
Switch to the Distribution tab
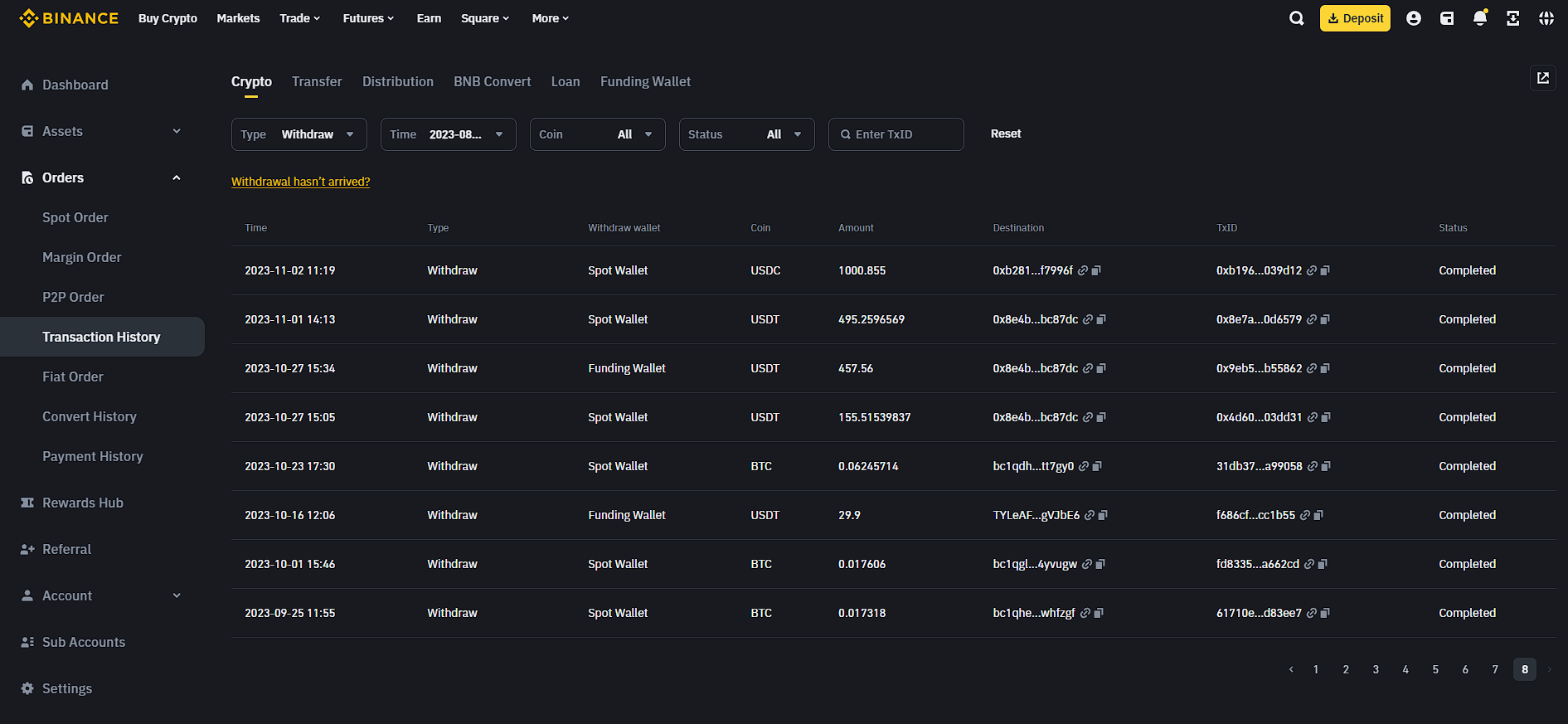pyautogui.click(x=398, y=81)
